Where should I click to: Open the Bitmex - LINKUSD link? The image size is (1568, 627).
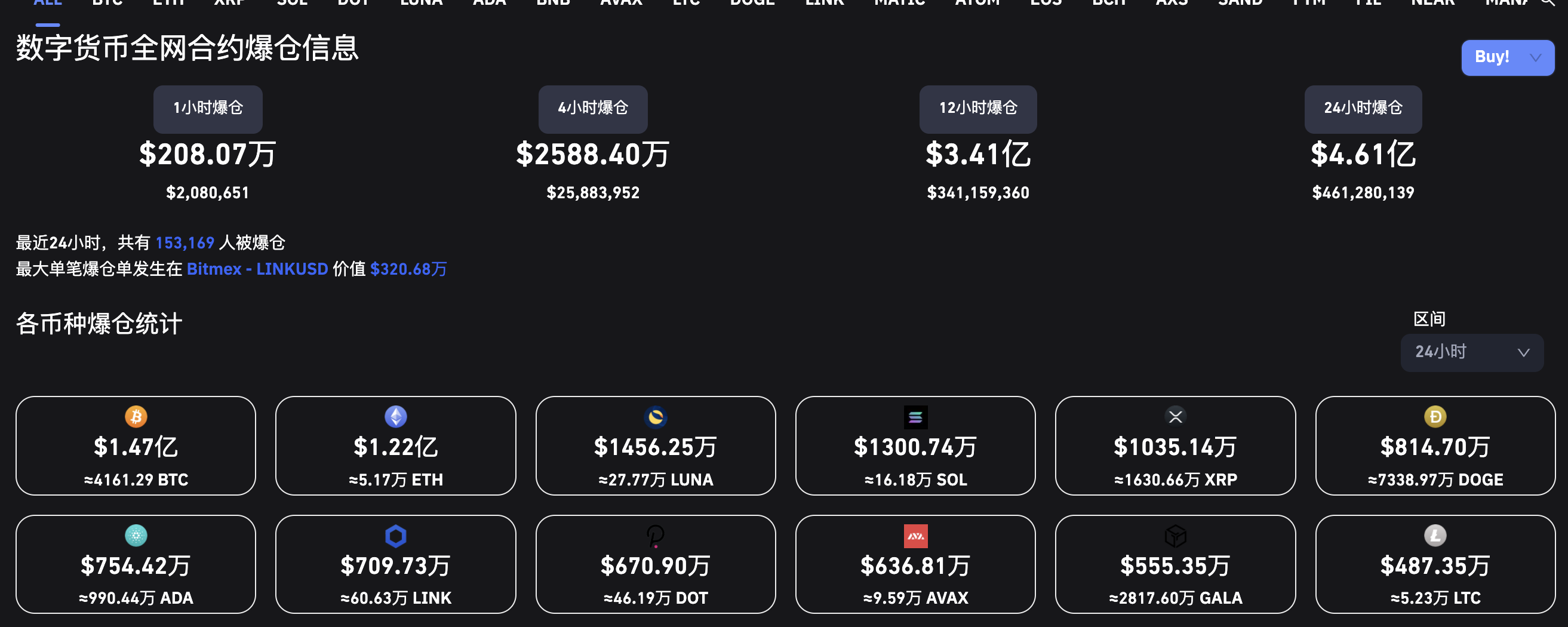pyautogui.click(x=257, y=269)
